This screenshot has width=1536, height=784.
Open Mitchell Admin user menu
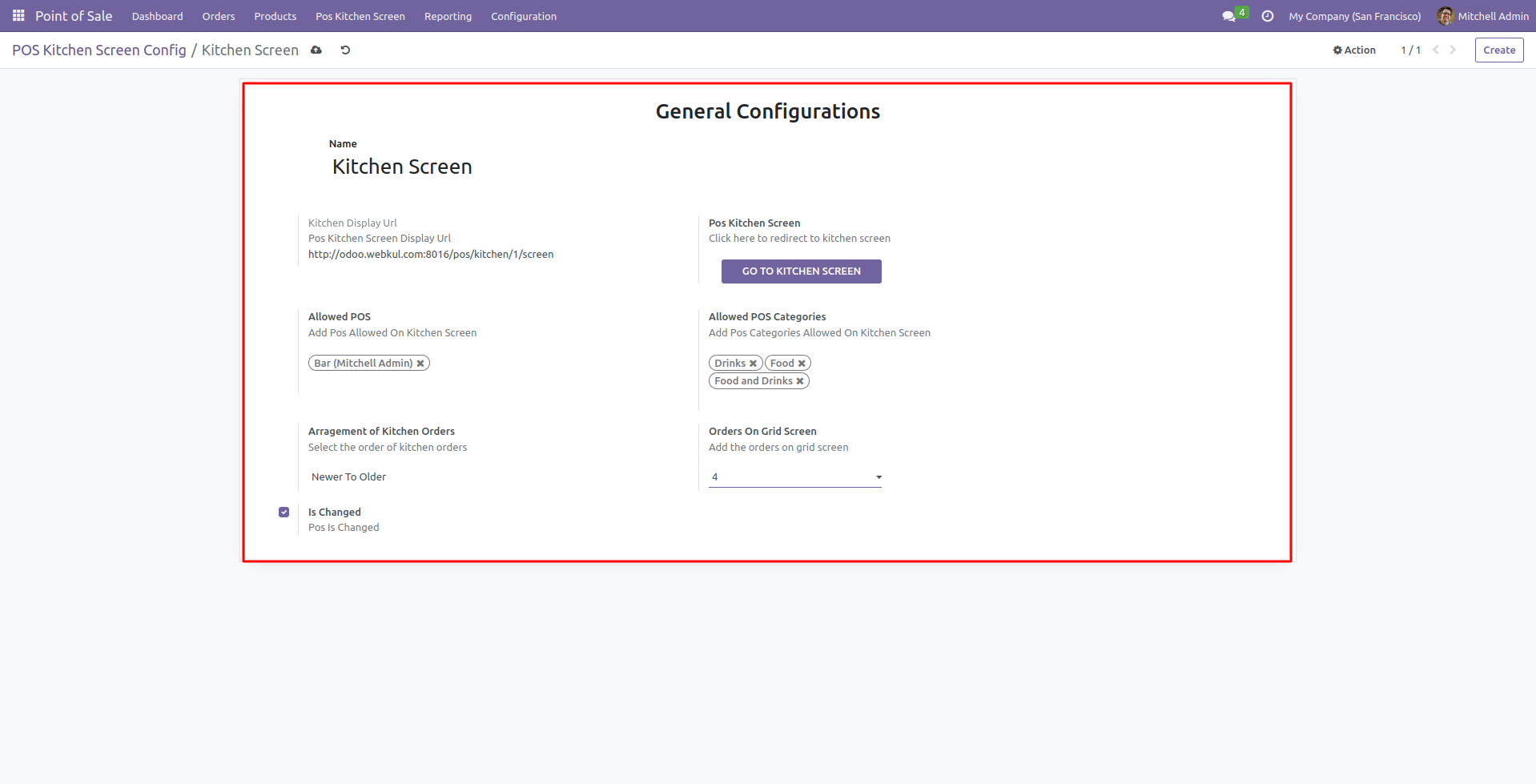point(1483,16)
